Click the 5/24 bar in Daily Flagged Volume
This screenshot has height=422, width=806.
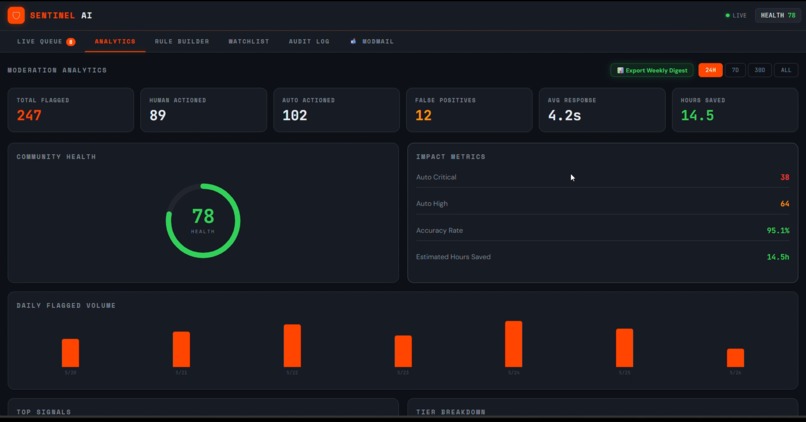pyautogui.click(x=514, y=344)
